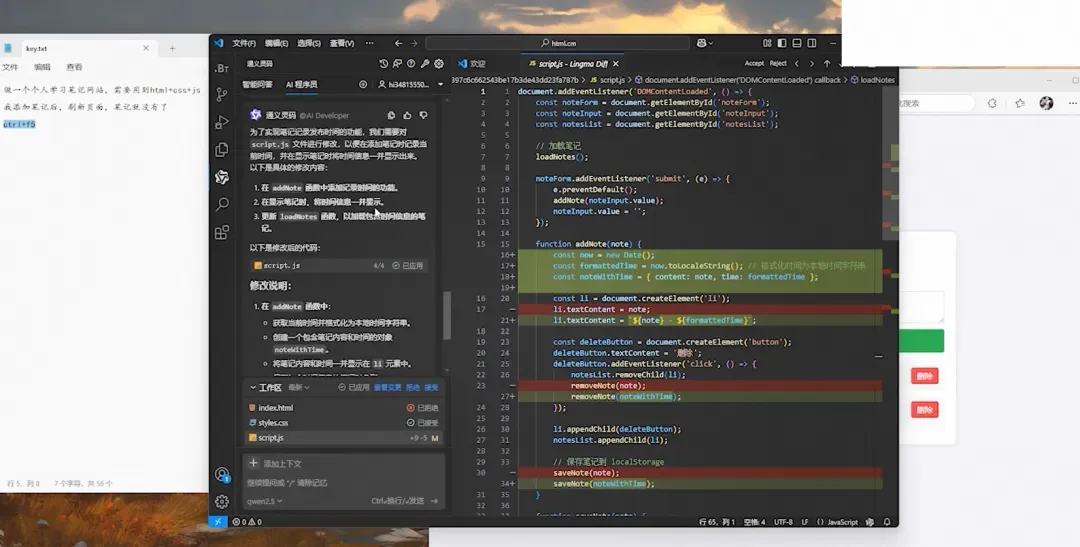Open Explorer files view icon
This screenshot has width=1080, height=547.
(x=222, y=149)
